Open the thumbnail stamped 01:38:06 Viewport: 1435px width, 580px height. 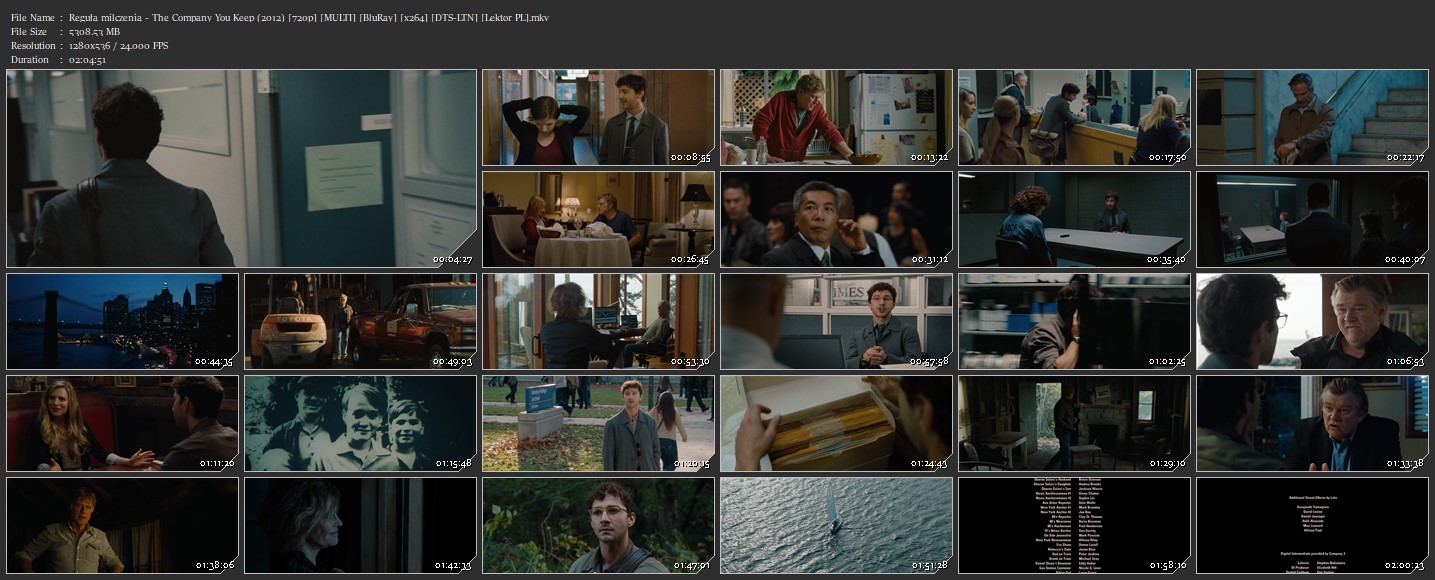click(122, 525)
